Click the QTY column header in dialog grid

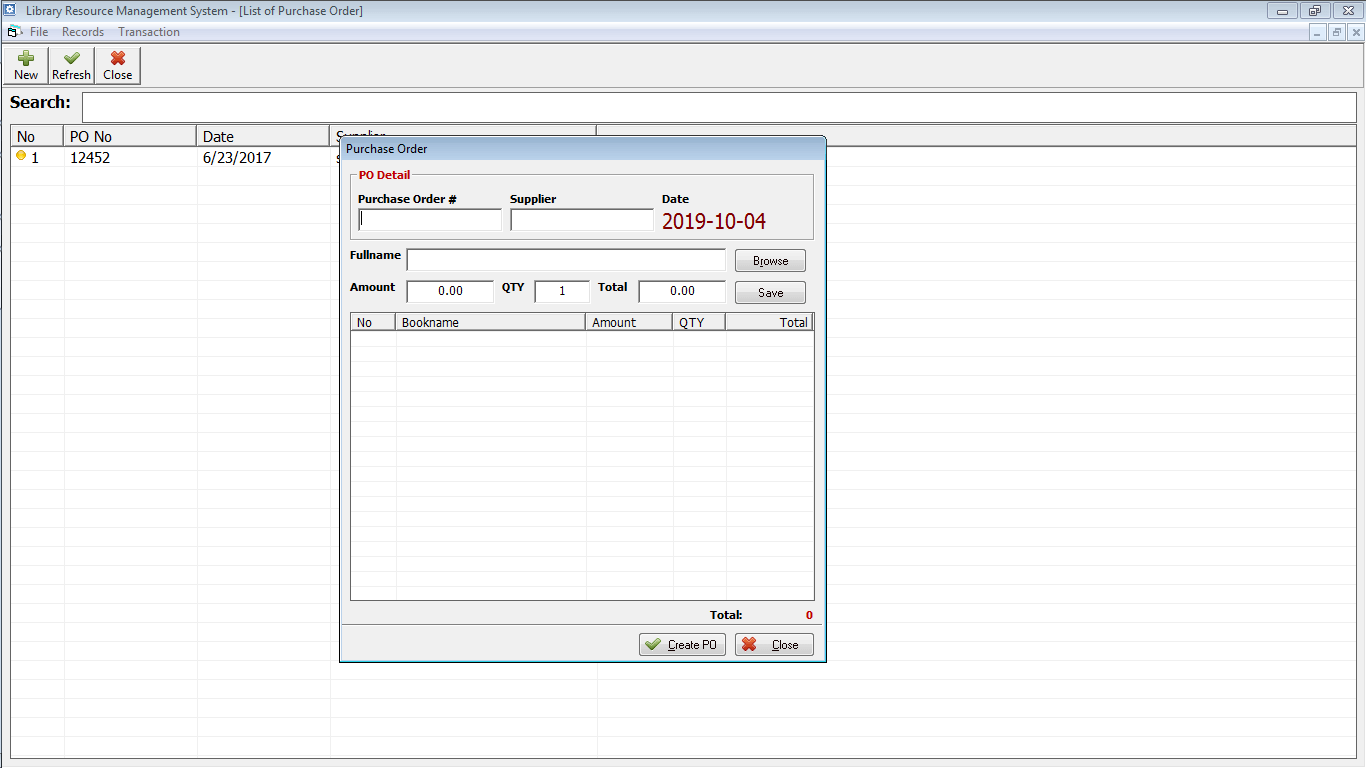pos(699,322)
